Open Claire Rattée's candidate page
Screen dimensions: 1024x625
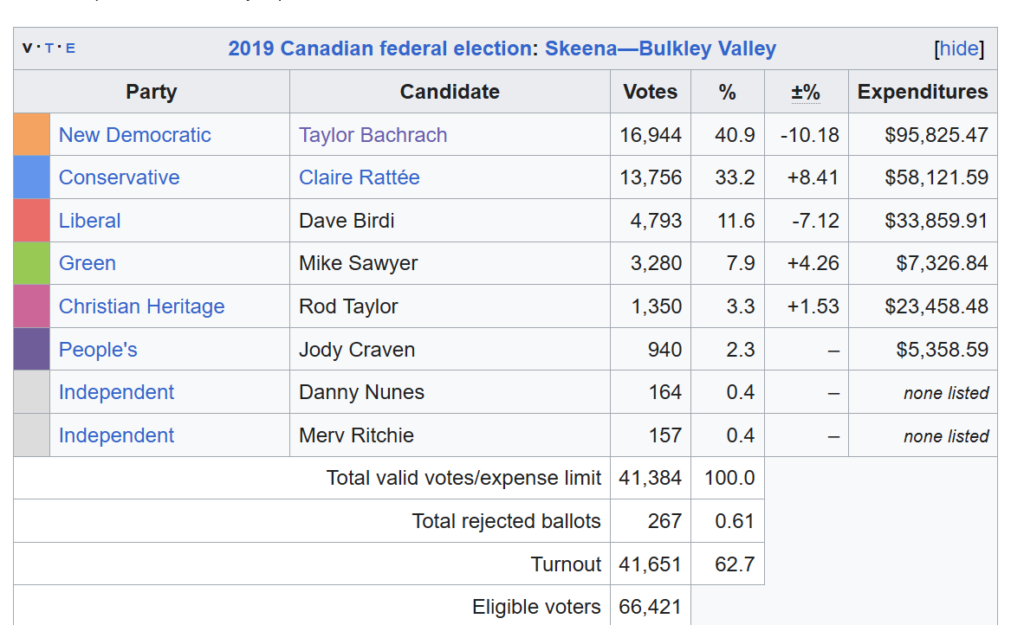click(359, 178)
